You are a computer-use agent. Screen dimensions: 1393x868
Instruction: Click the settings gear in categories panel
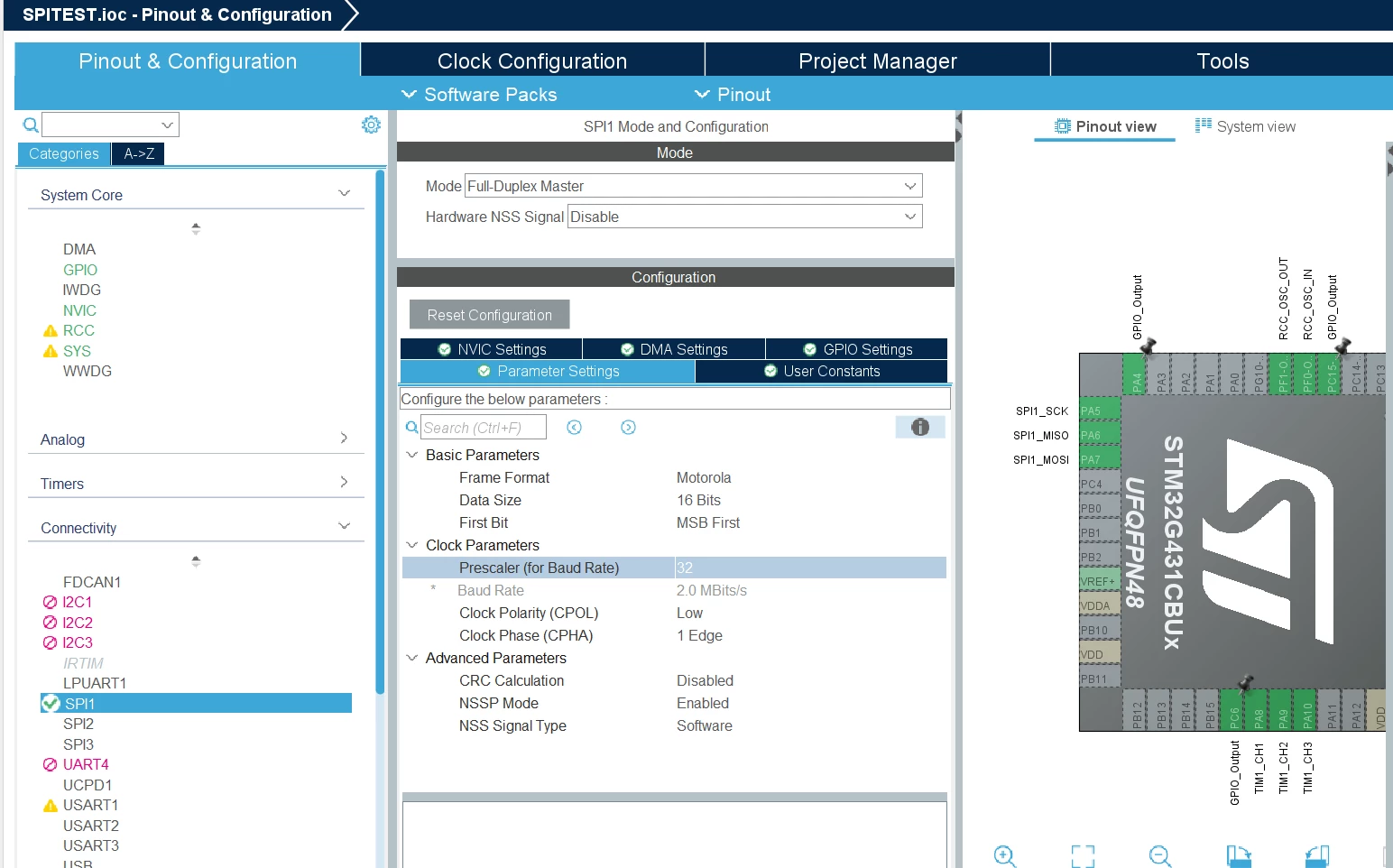371,125
